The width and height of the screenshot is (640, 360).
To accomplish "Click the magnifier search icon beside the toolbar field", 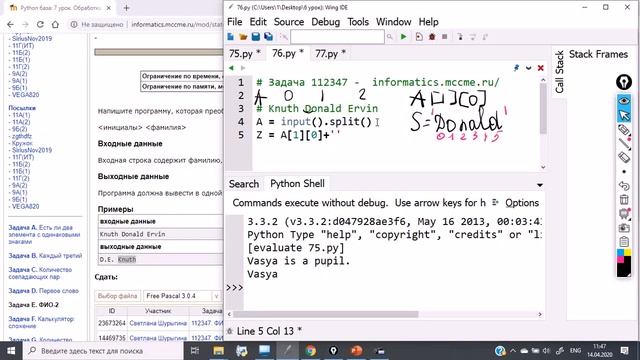I will 390,37.
